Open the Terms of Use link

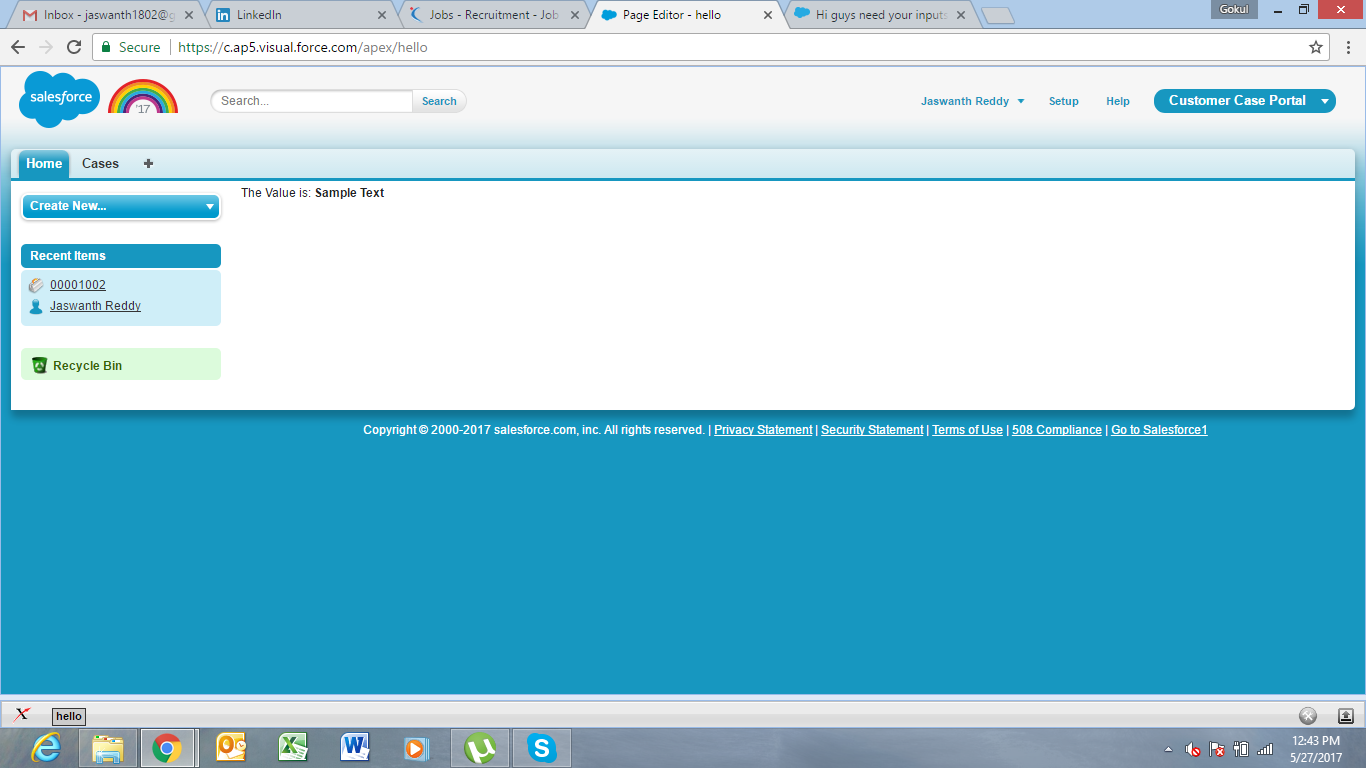[x=967, y=430]
